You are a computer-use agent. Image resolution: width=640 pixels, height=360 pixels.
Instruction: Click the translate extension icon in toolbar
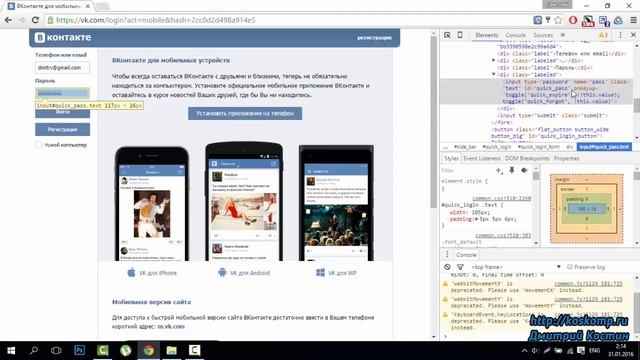coord(538,20)
